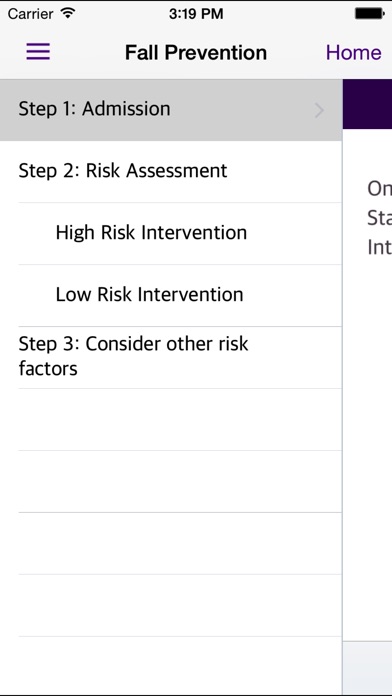Click the divider between list and detail
This screenshot has height=696, width=392.
[x=342, y=388]
